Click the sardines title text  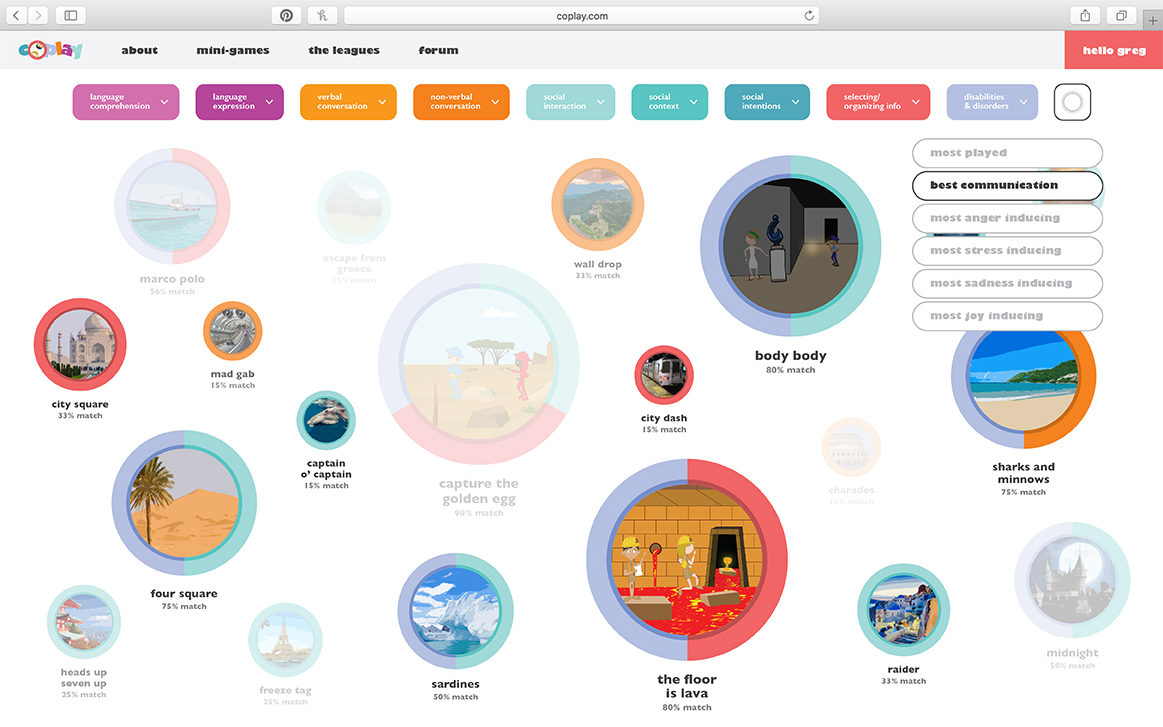[455, 684]
